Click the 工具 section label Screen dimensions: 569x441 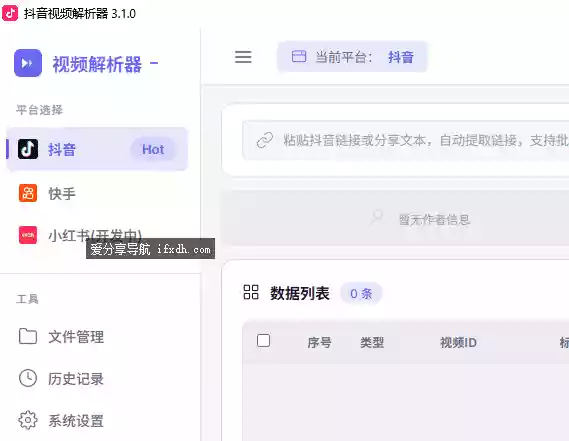[27, 299]
